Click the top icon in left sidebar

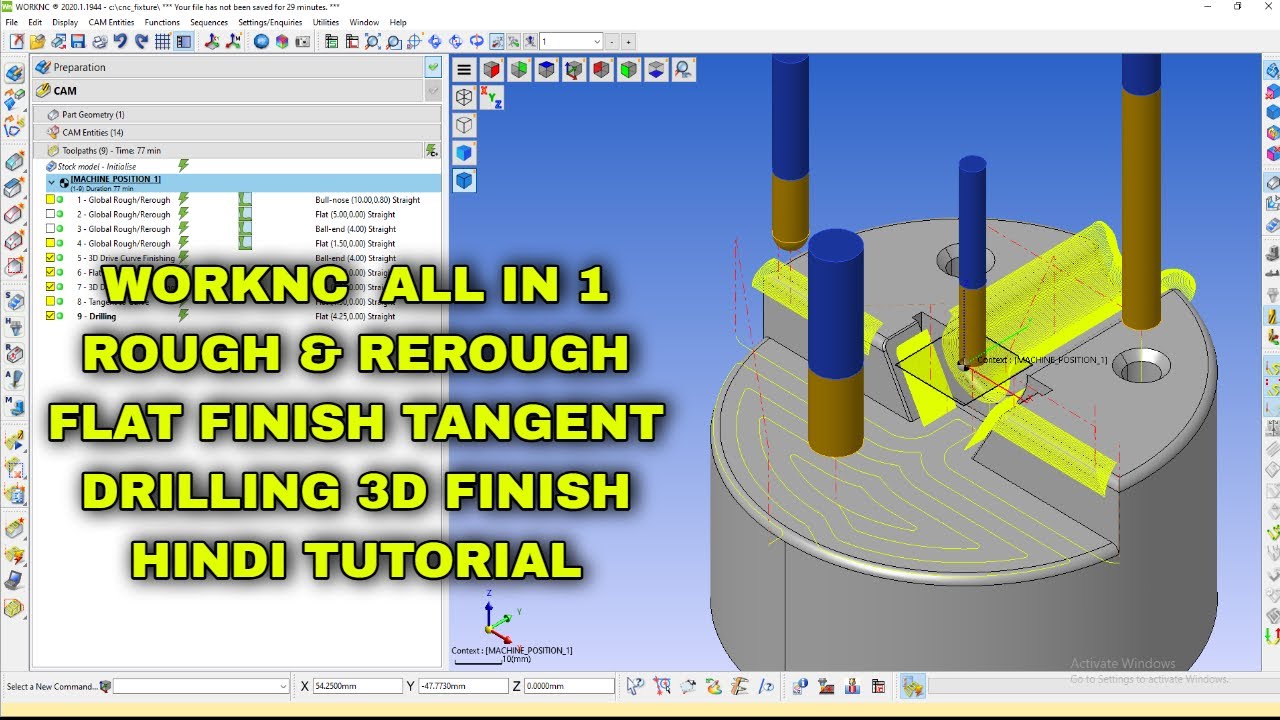(x=14, y=74)
